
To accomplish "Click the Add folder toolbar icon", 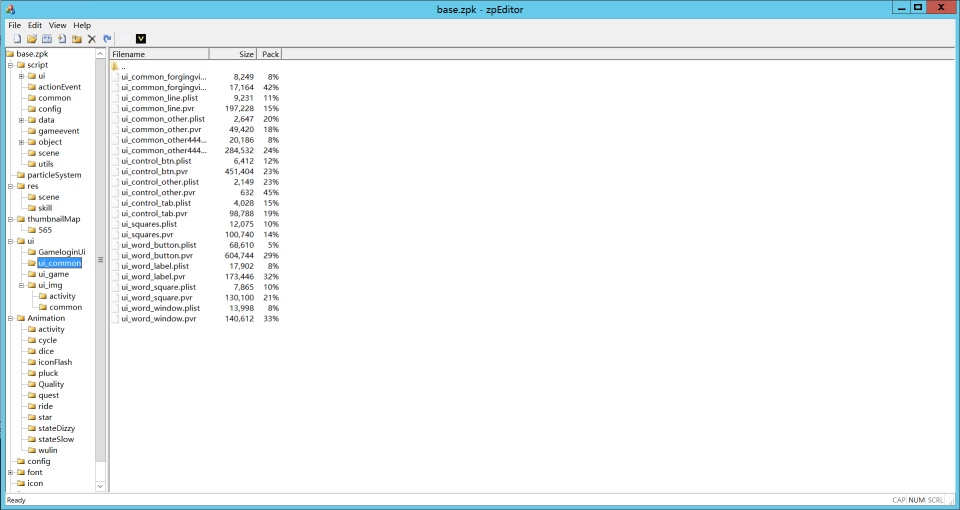I will click(77, 39).
